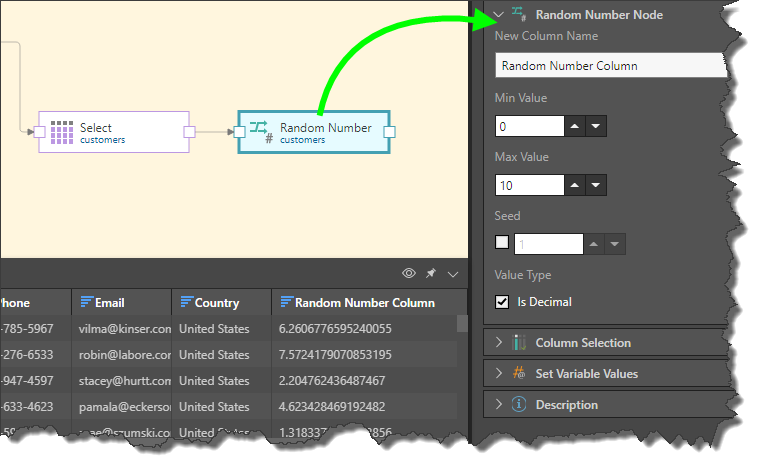Click the Random Number Node header icon
This screenshot has width=764, height=470.
(x=519, y=14)
